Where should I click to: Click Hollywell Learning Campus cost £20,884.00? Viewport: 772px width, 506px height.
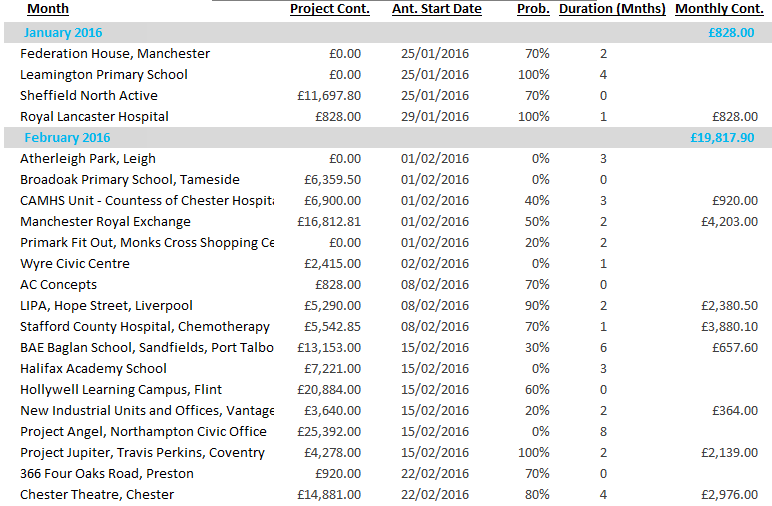[329, 390]
